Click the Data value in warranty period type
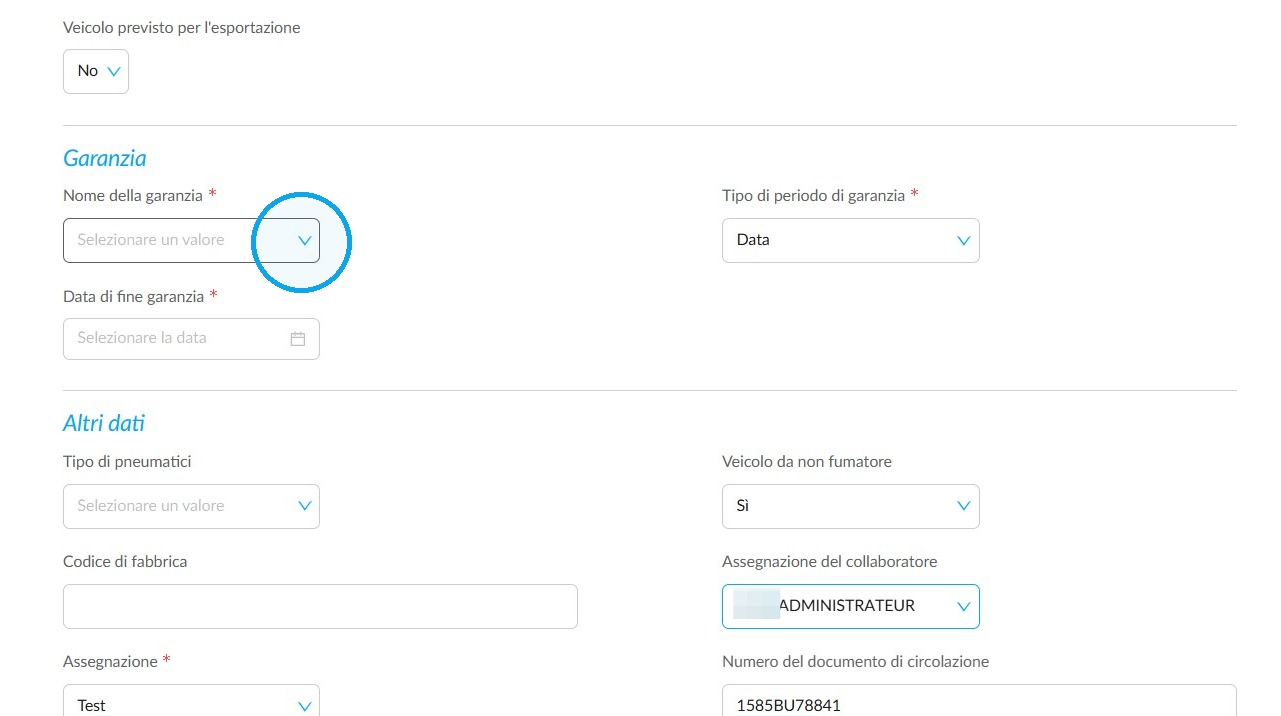This screenshot has height=716, width=1281. 753,240
